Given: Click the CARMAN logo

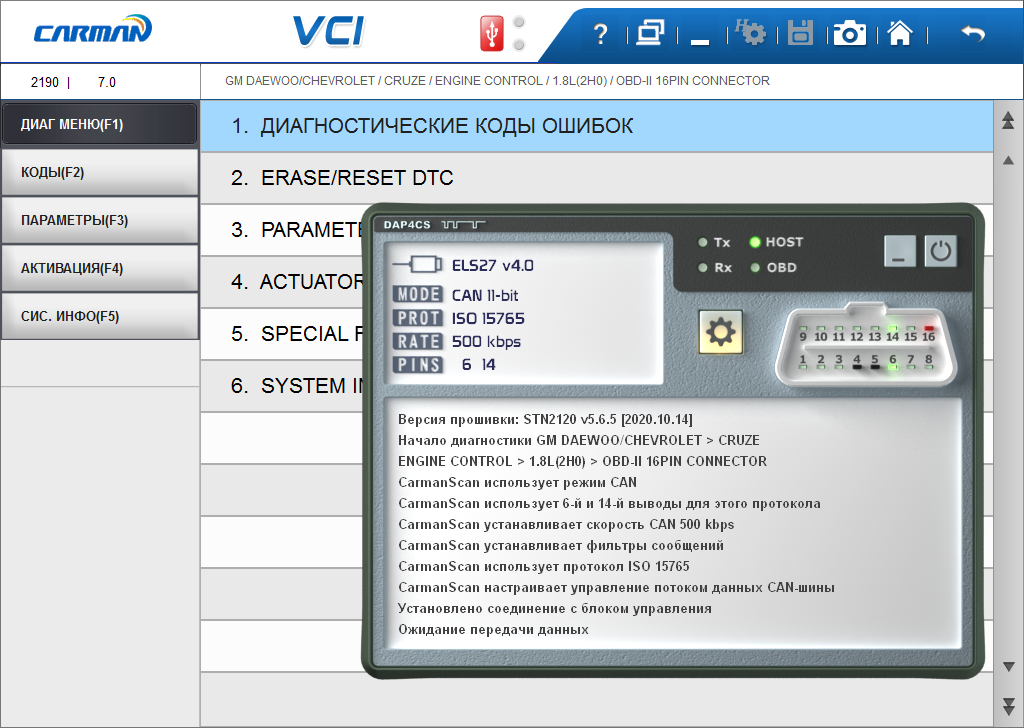Looking at the screenshot, I should (93, 30).
